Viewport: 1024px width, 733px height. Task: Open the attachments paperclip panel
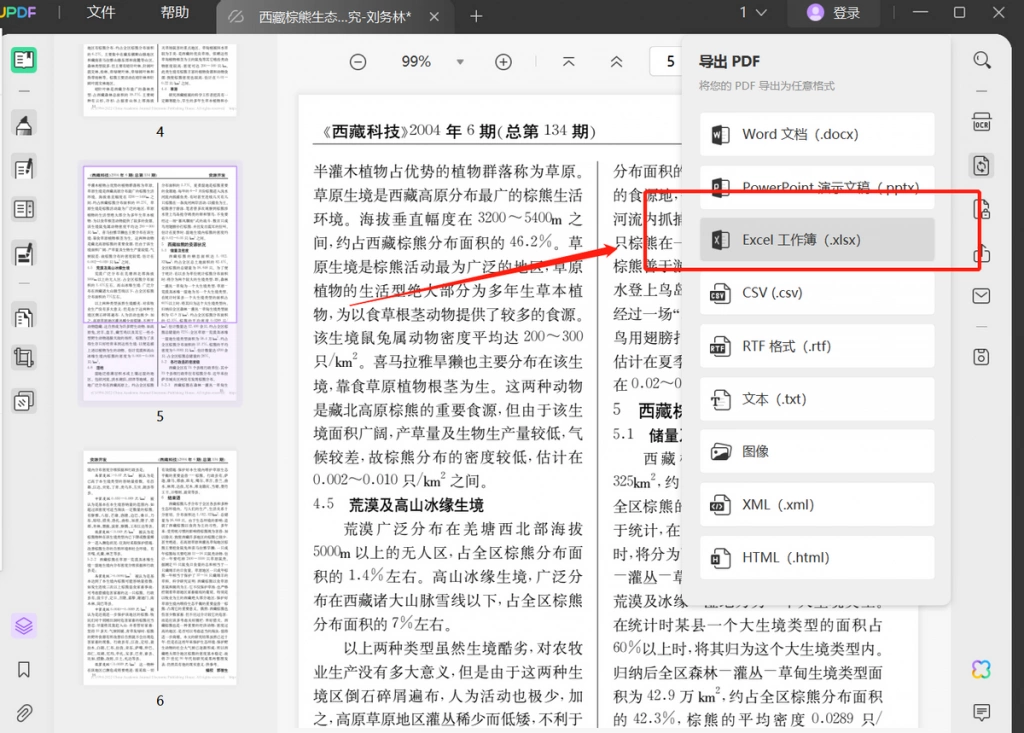coord(24,713)
